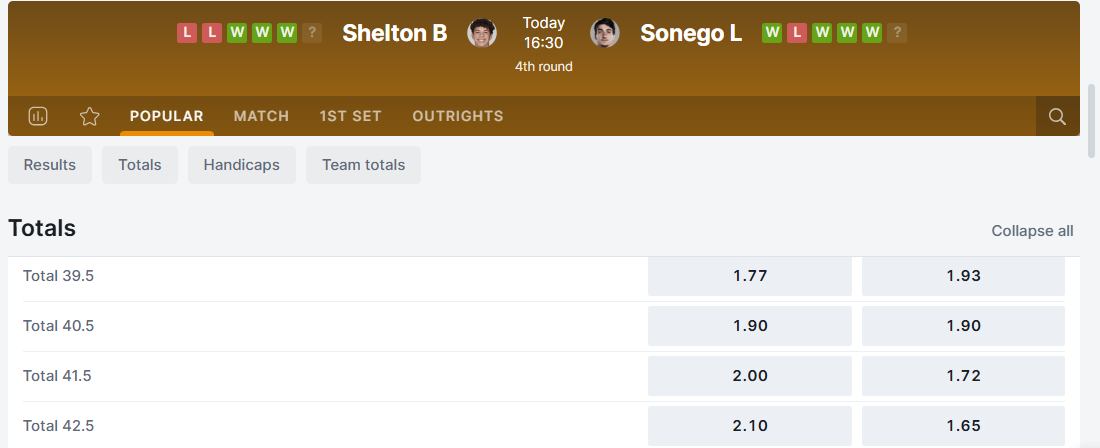Click Shelton B player avatar

tap(482, 33)
